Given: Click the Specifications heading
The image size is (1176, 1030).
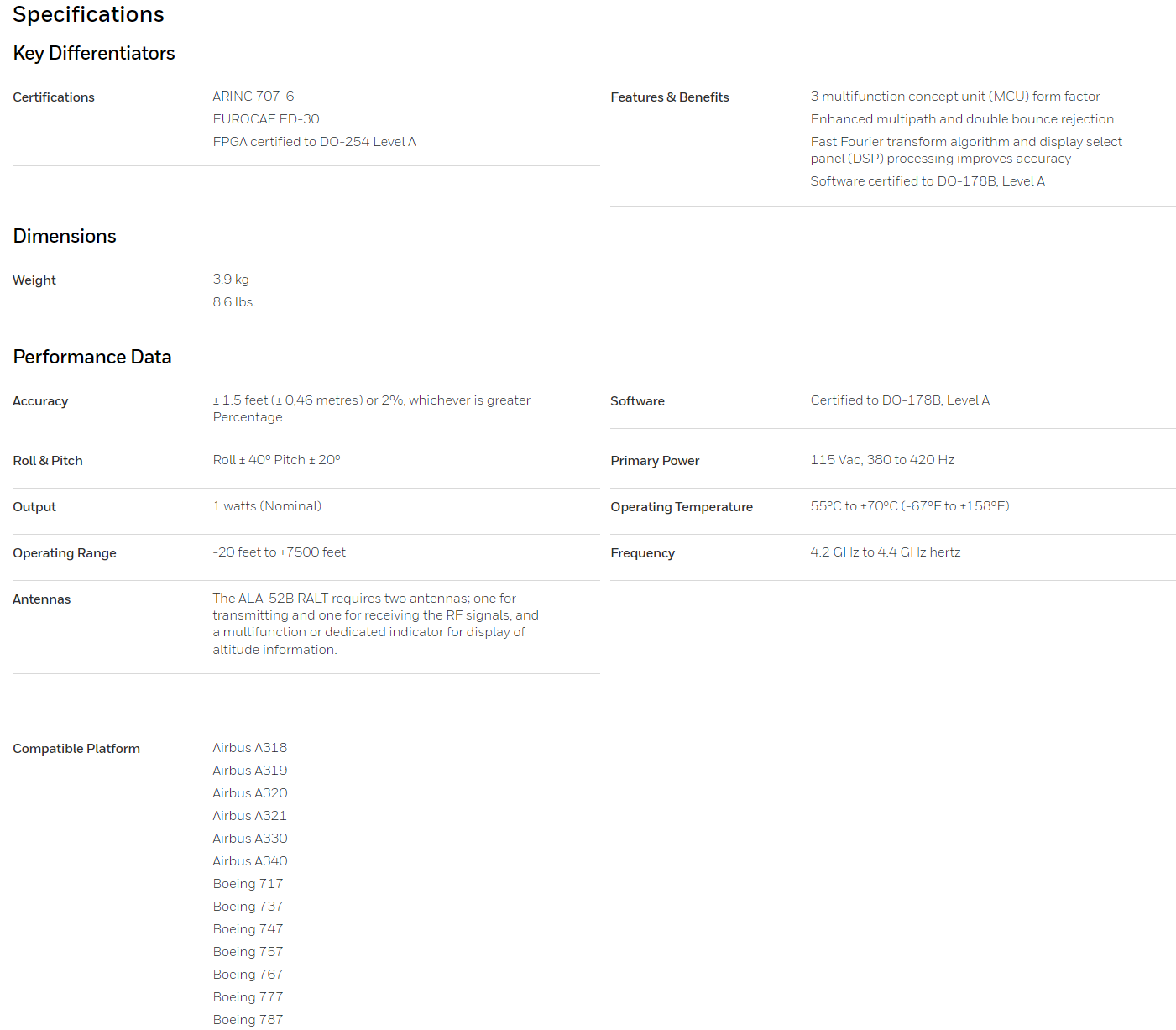Looking at the screenshot, I should coord(88,14).
